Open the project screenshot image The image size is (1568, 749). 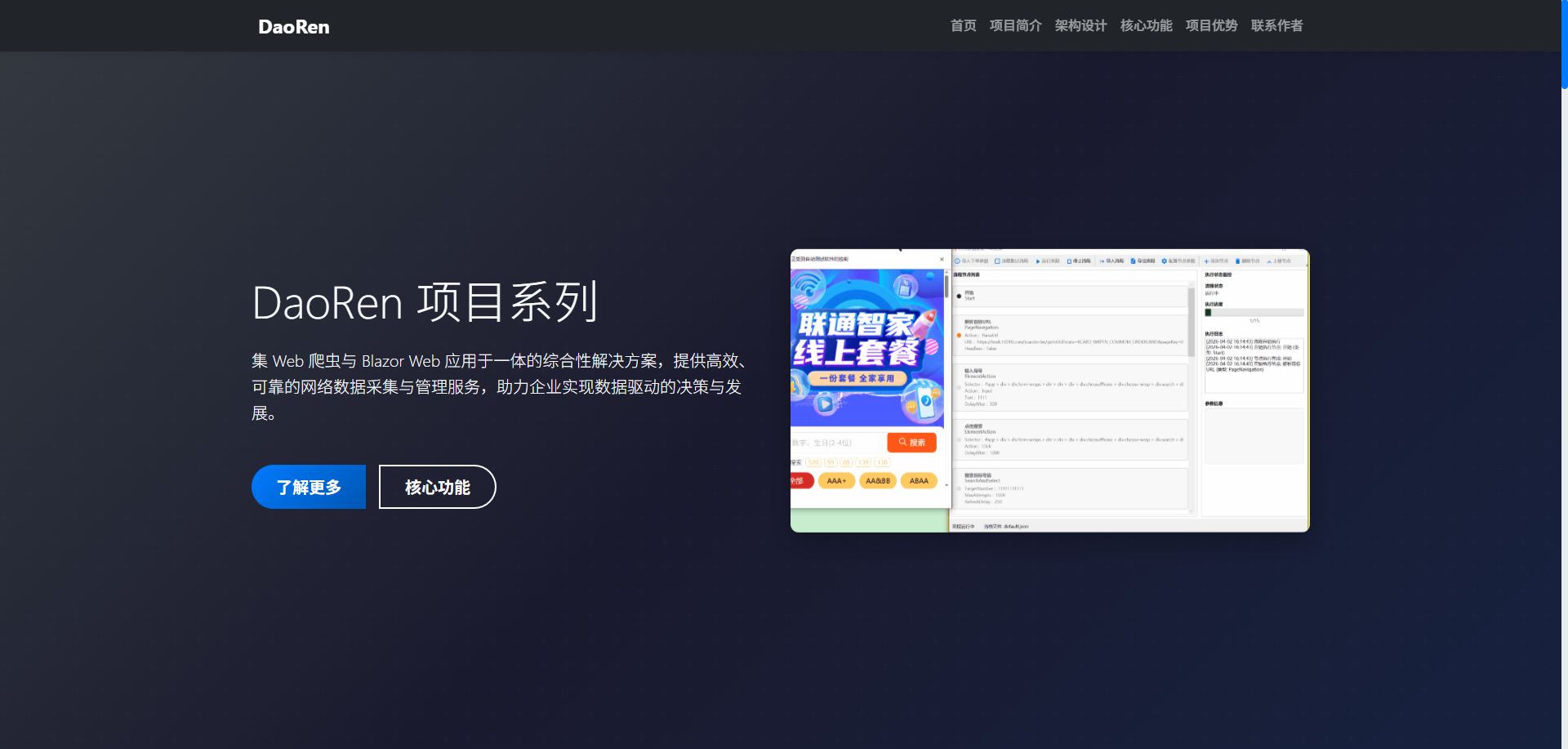click(x=1049, y=390)
